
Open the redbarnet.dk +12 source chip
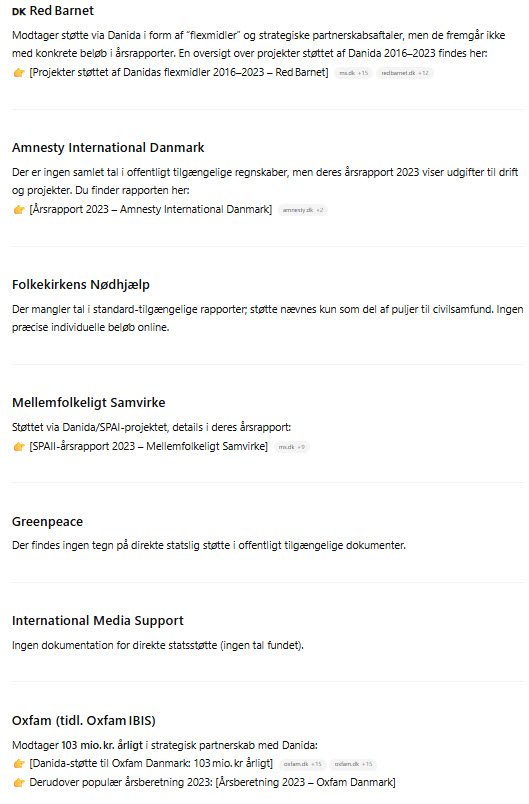click(405, 73)
